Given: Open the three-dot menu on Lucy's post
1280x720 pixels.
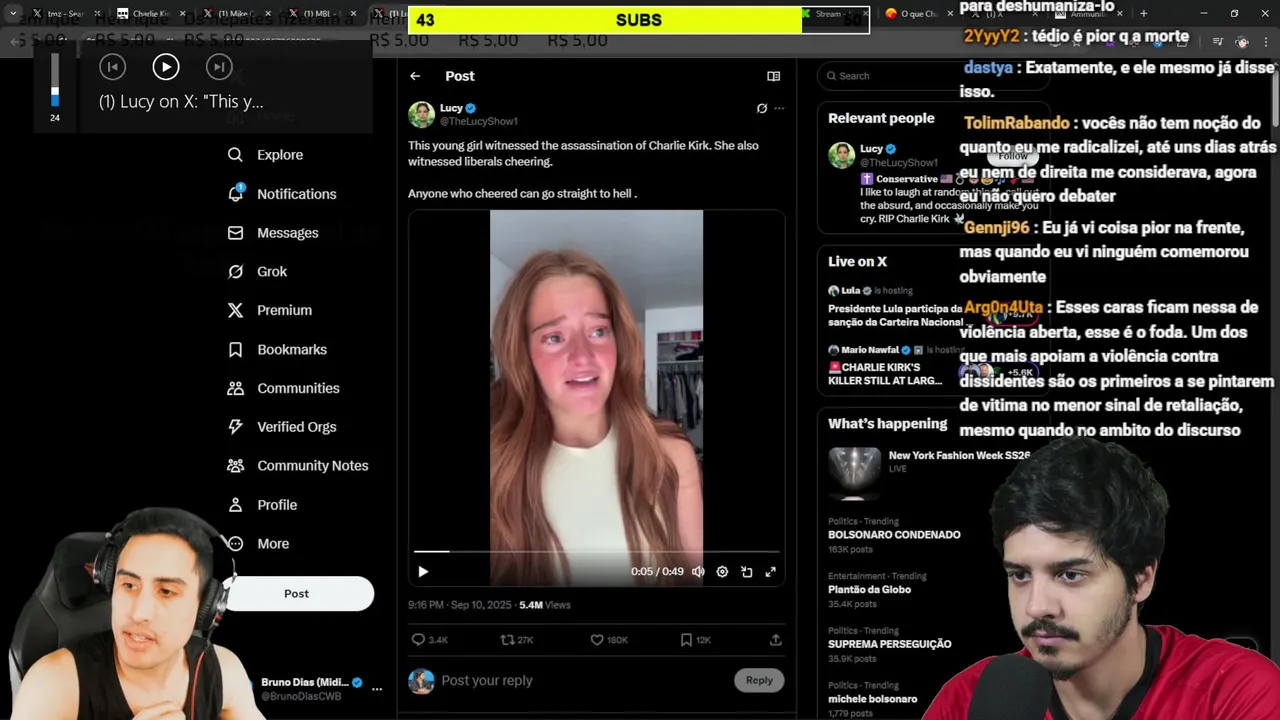Looking at the screenshot, I should [x=779, y=108].
